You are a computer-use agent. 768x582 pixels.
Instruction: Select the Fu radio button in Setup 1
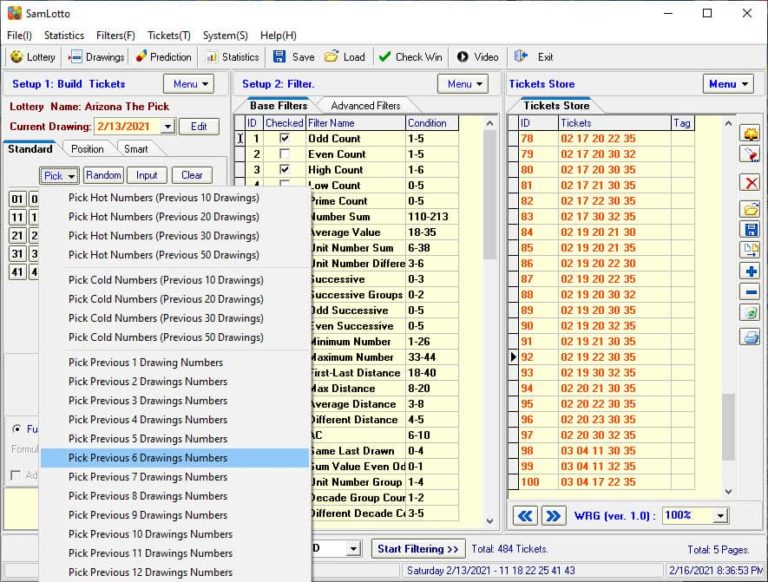(x=17, y=429)
